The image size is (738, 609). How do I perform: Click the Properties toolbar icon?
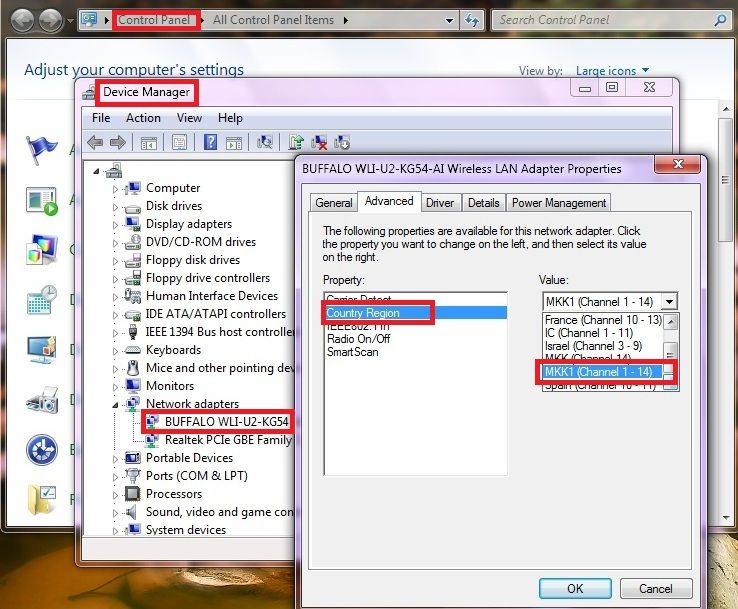(179, 142)
